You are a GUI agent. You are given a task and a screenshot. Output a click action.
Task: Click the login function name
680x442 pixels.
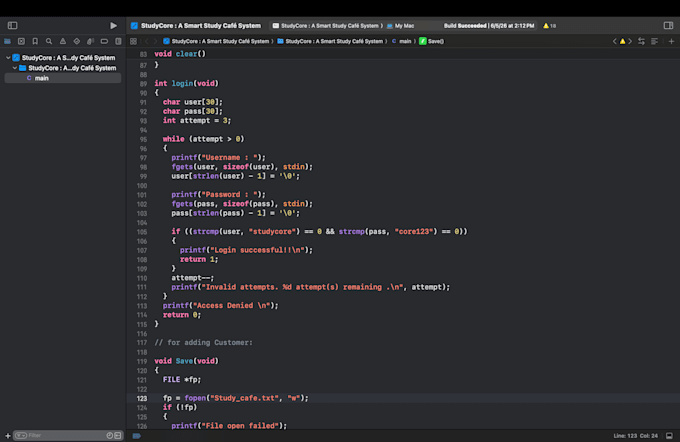pyautogui.click(x=182, y=83)
